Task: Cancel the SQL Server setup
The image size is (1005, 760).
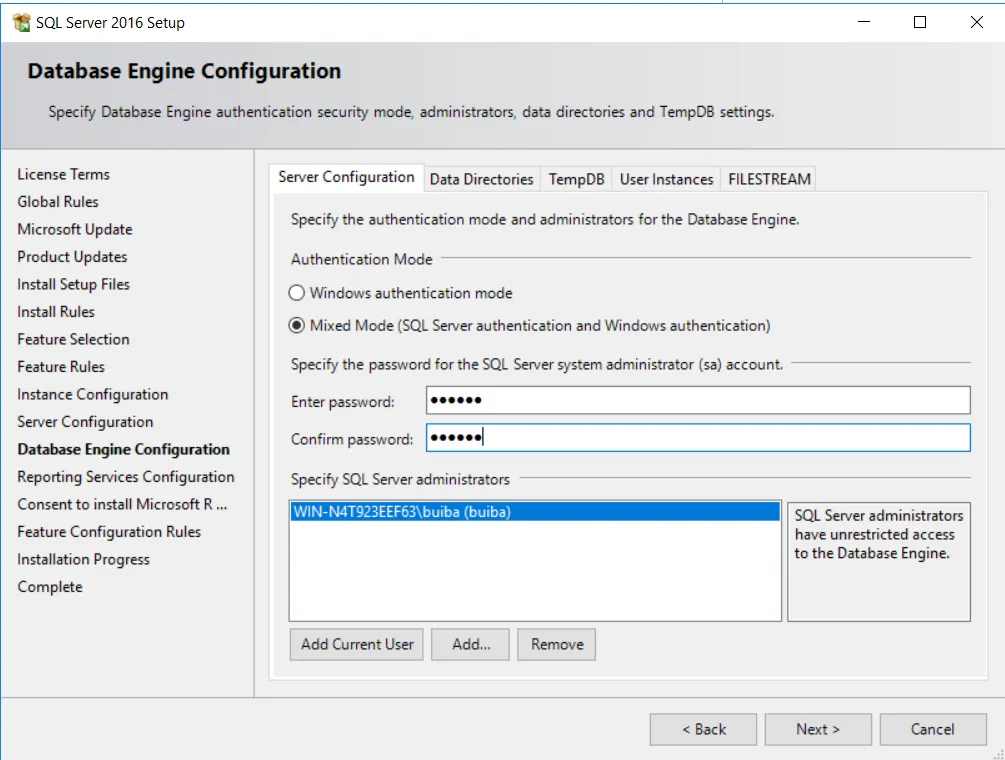Action: click(x=932, y=729)
